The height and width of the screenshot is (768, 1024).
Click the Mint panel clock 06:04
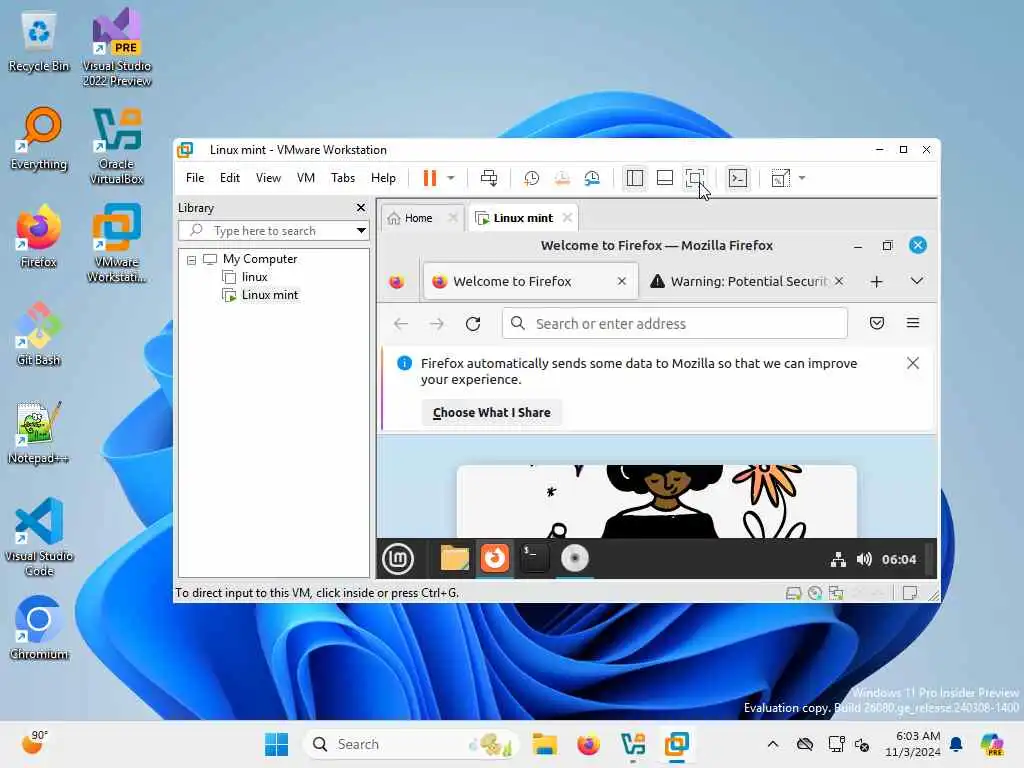pos(899,560)
